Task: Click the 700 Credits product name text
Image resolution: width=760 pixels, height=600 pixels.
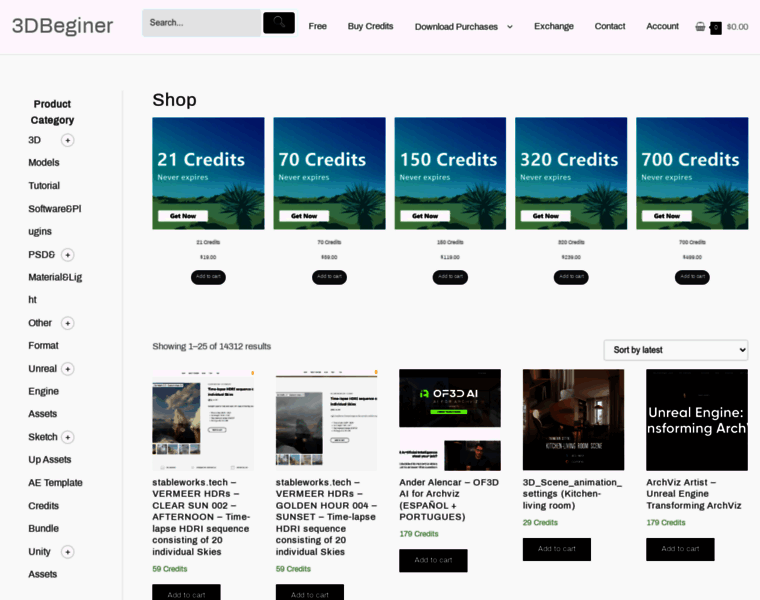Action: [692, 242]
